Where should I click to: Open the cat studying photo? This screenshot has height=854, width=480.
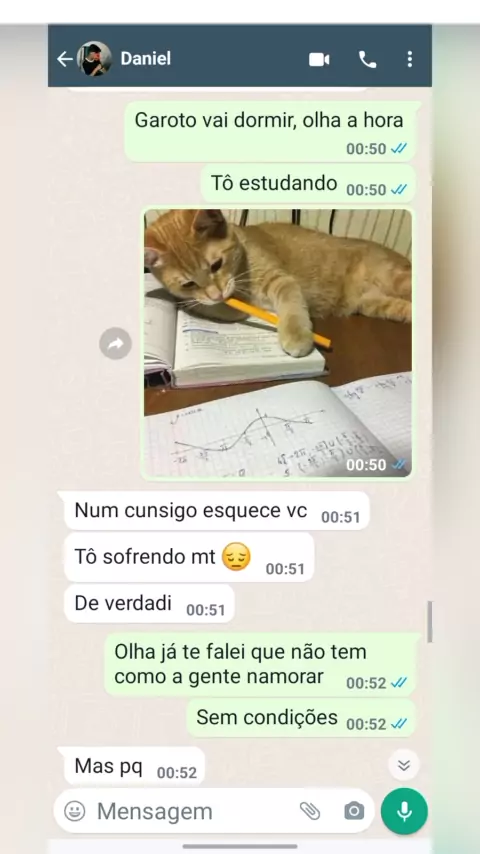(x=278, y=343)
